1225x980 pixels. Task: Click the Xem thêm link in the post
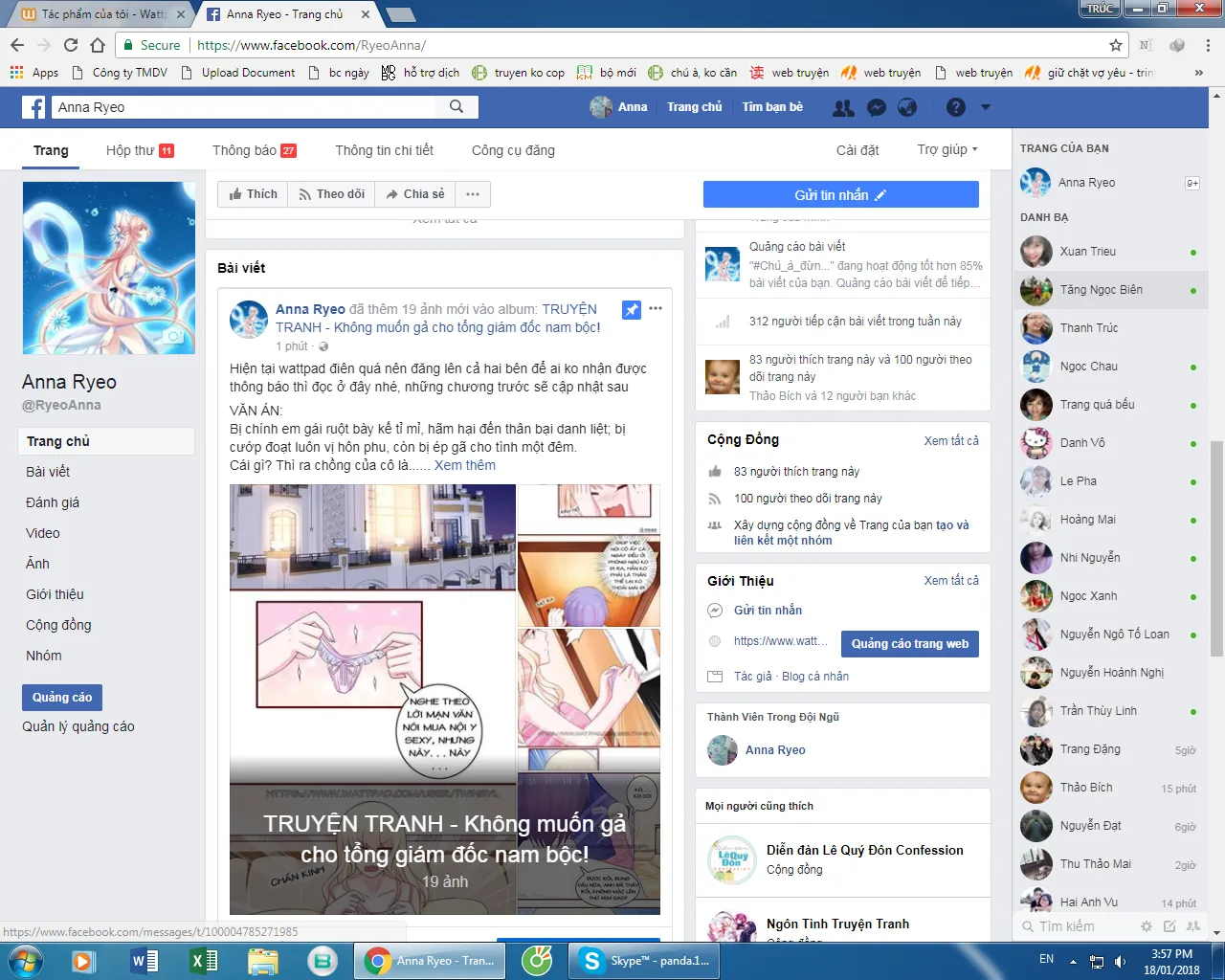point(465,465)
